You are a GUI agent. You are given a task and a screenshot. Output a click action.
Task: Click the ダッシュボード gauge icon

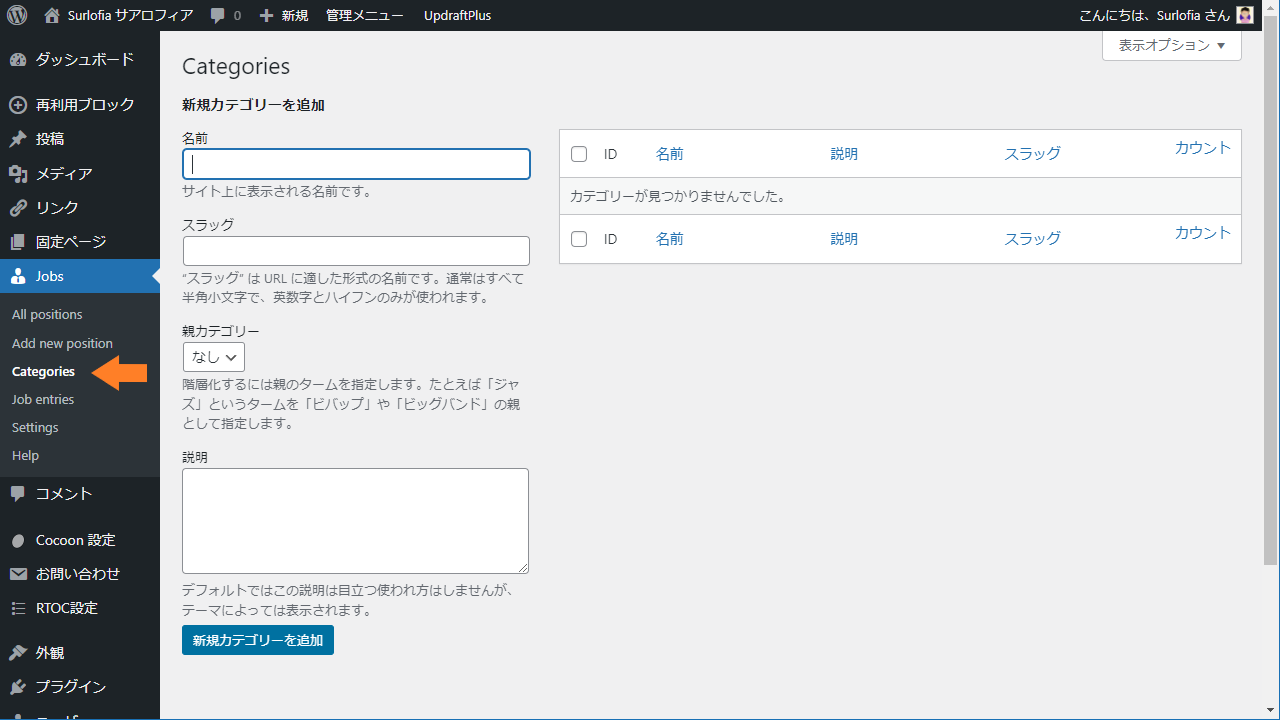(x=18, y=60)
